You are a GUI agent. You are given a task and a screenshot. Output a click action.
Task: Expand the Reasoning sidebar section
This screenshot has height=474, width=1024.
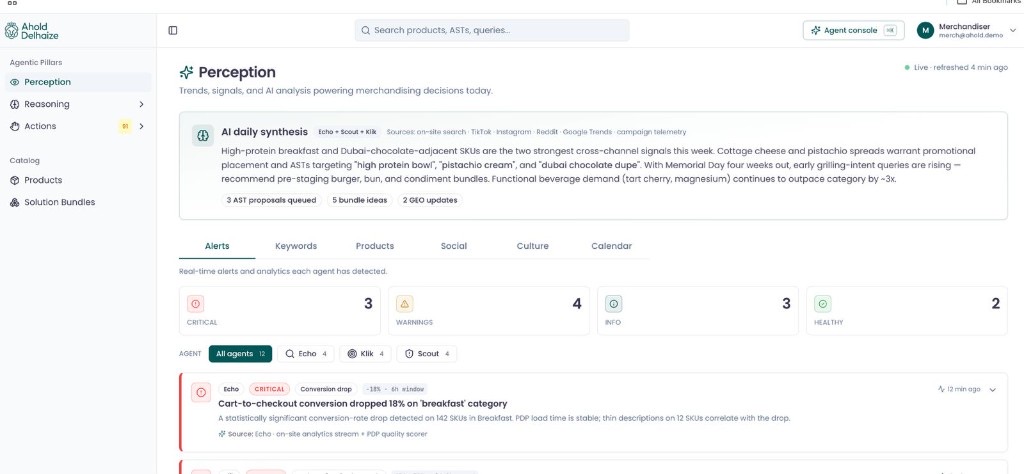pyautogui.click(x=142, y=104)
